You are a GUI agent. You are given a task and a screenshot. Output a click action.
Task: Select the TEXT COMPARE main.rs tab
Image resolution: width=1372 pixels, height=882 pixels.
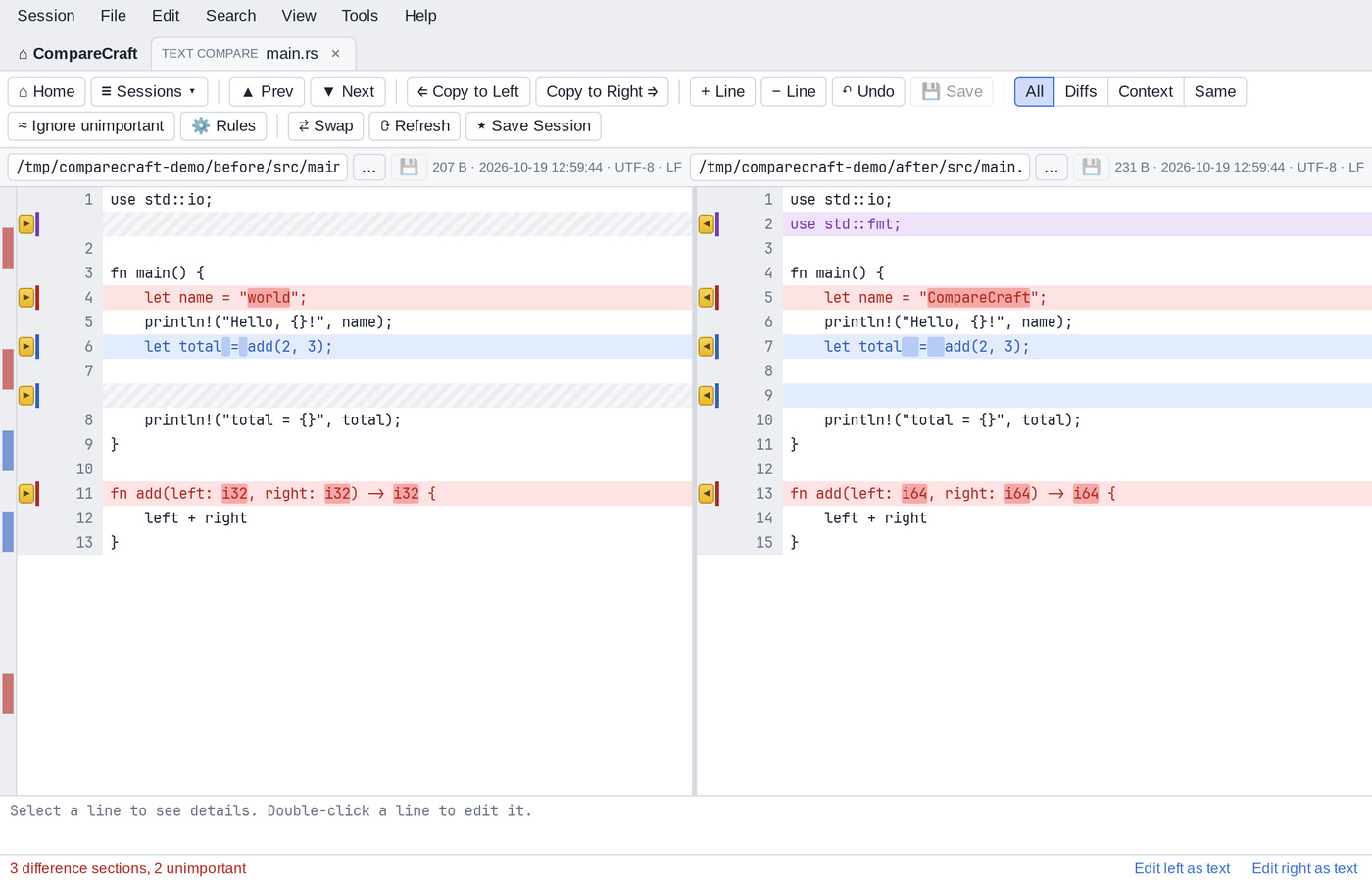[x=253, y=54]
